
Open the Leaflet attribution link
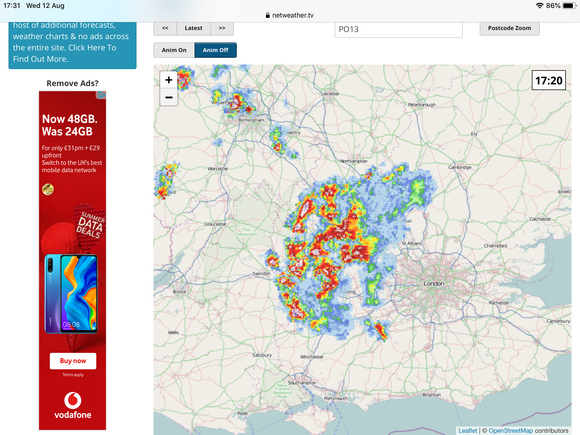click(468, 431)
